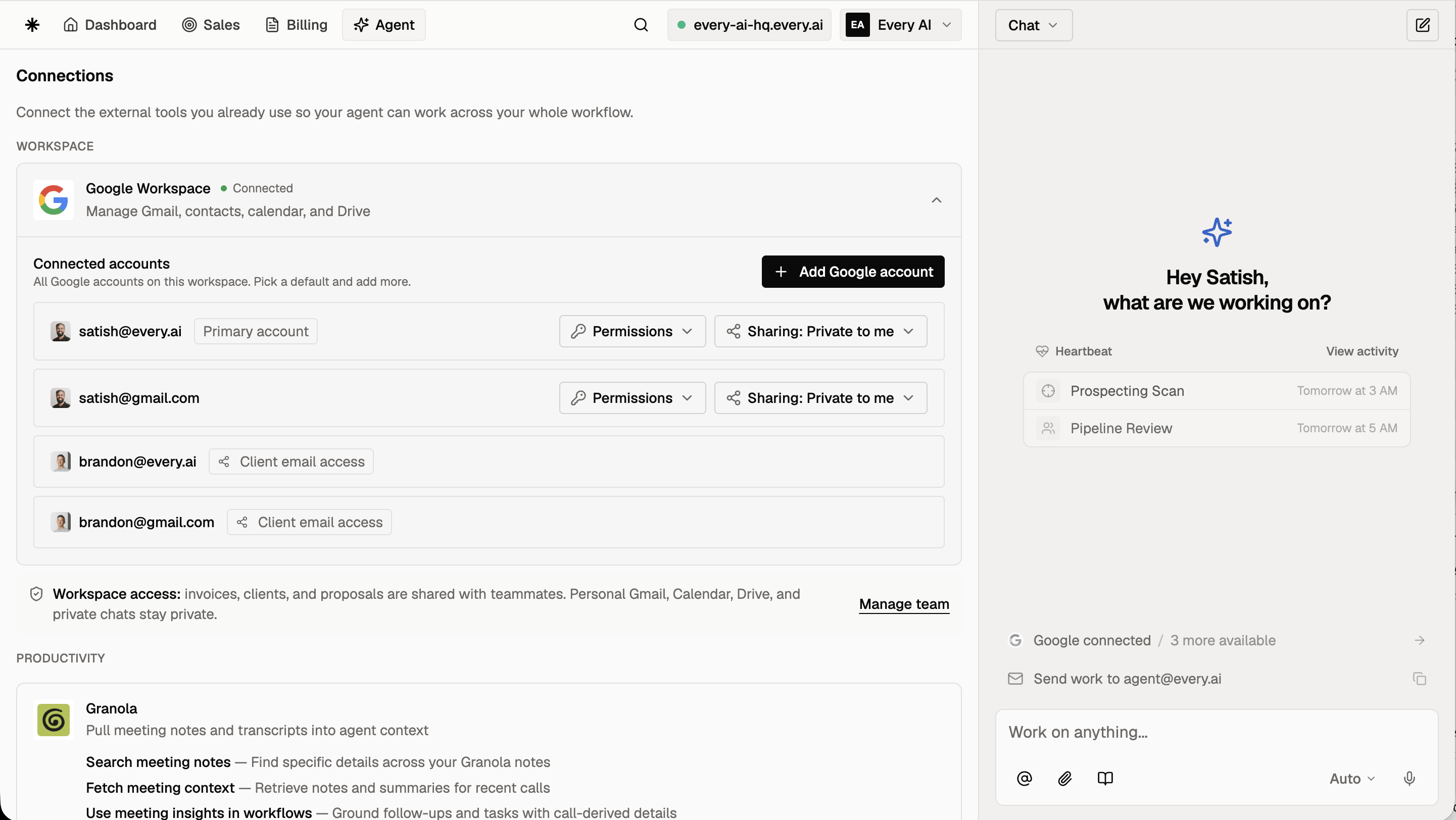
Task: Click the Manage team link
Action: [904, 604]
